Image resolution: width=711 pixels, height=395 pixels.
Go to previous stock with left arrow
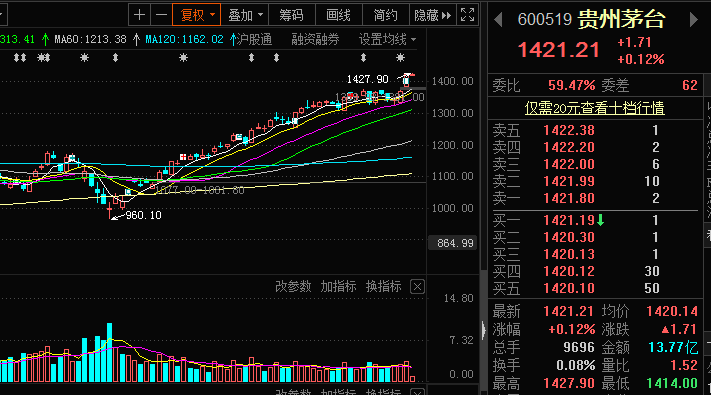498,20
